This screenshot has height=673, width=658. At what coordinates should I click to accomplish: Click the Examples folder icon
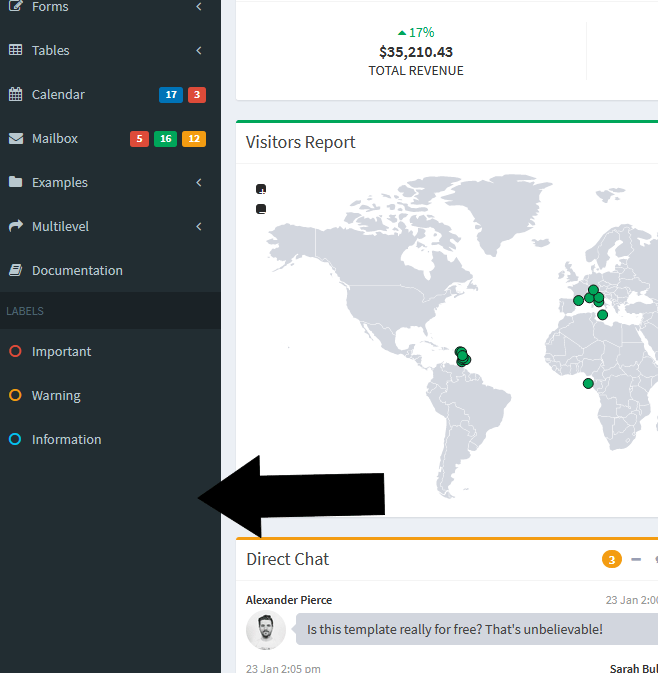pos(15,182)
